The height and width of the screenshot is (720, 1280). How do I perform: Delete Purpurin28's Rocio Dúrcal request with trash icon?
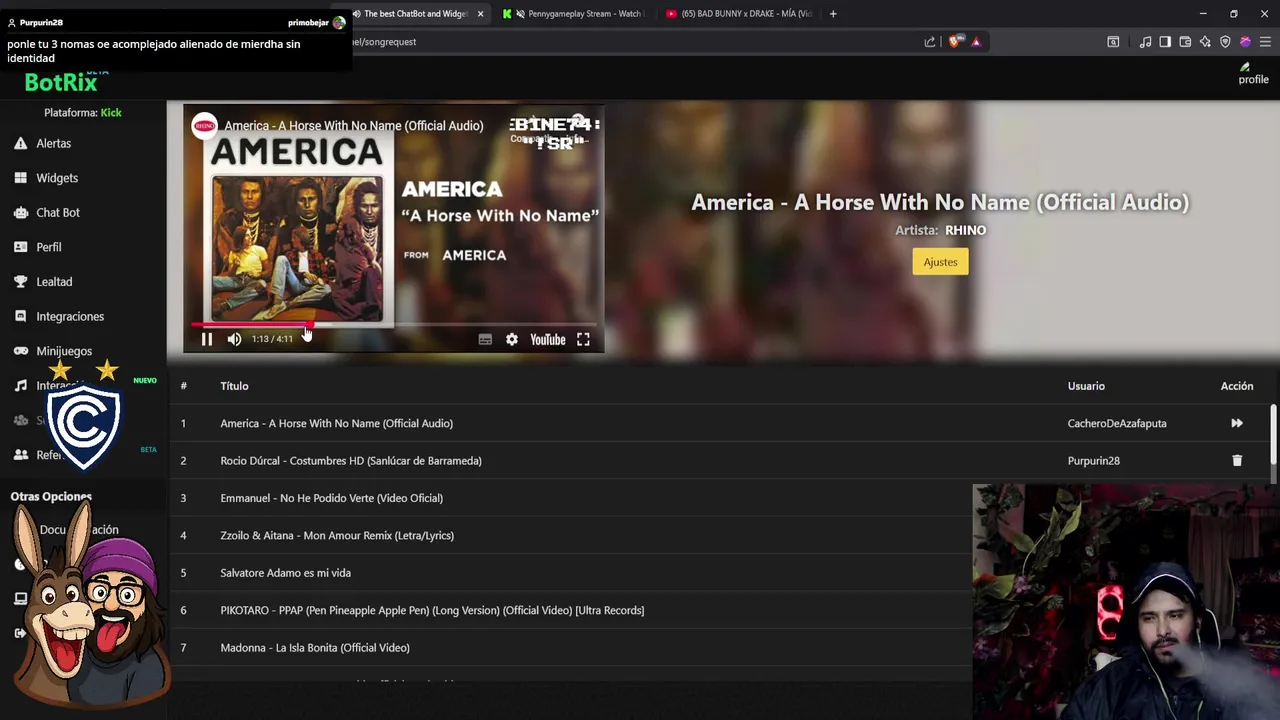click(x=1237, y=461)
